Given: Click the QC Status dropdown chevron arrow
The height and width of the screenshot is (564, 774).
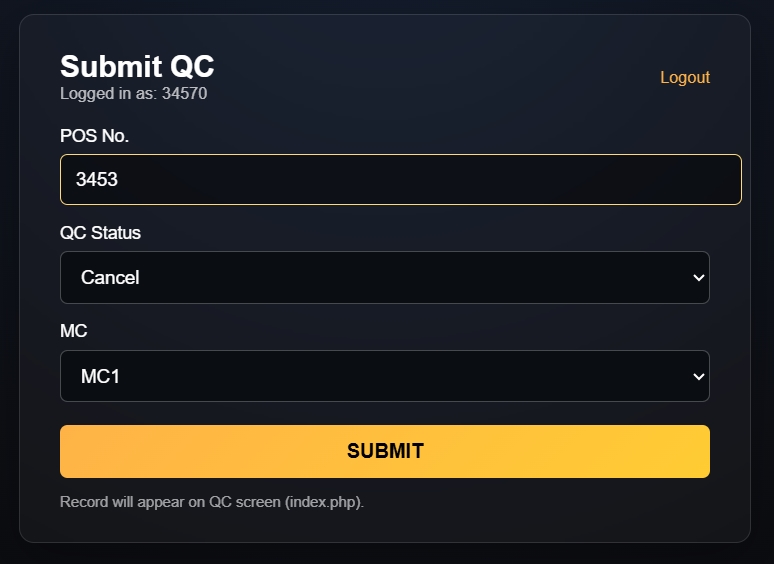Looking at the screenshot, I should point(699,278).
